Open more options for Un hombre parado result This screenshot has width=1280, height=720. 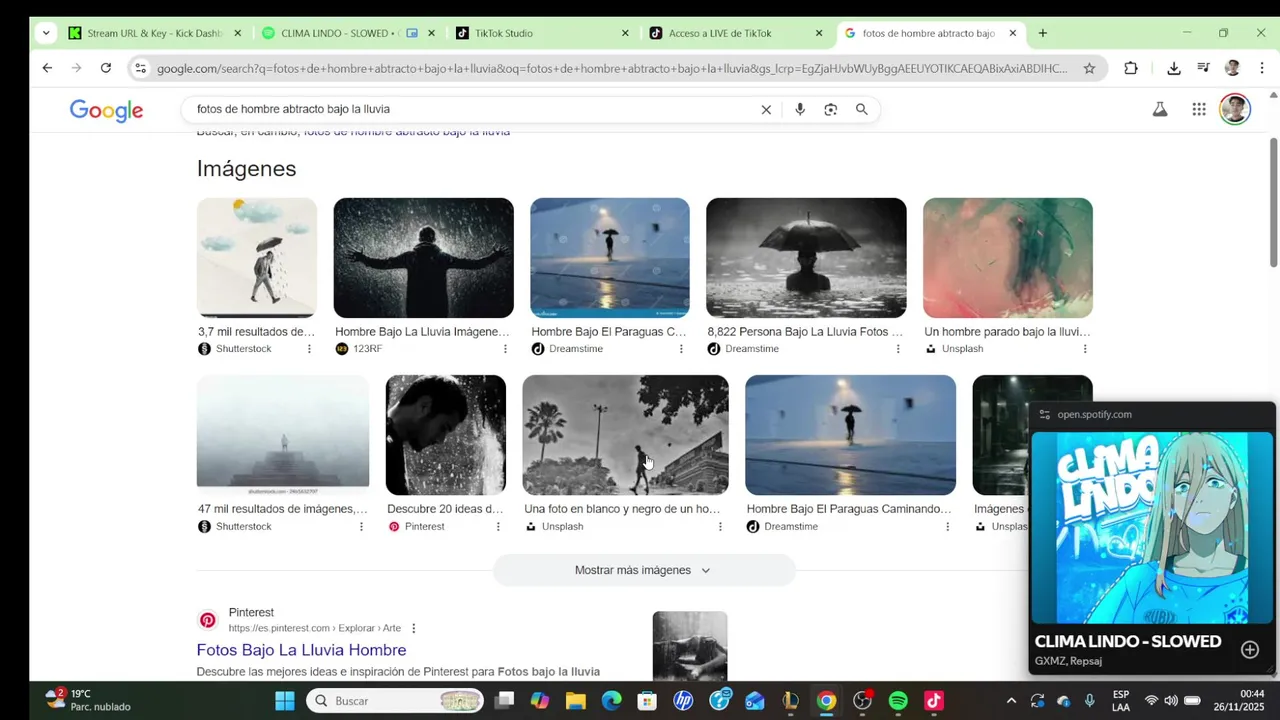pyautogui.click(x=1085, y=349)
